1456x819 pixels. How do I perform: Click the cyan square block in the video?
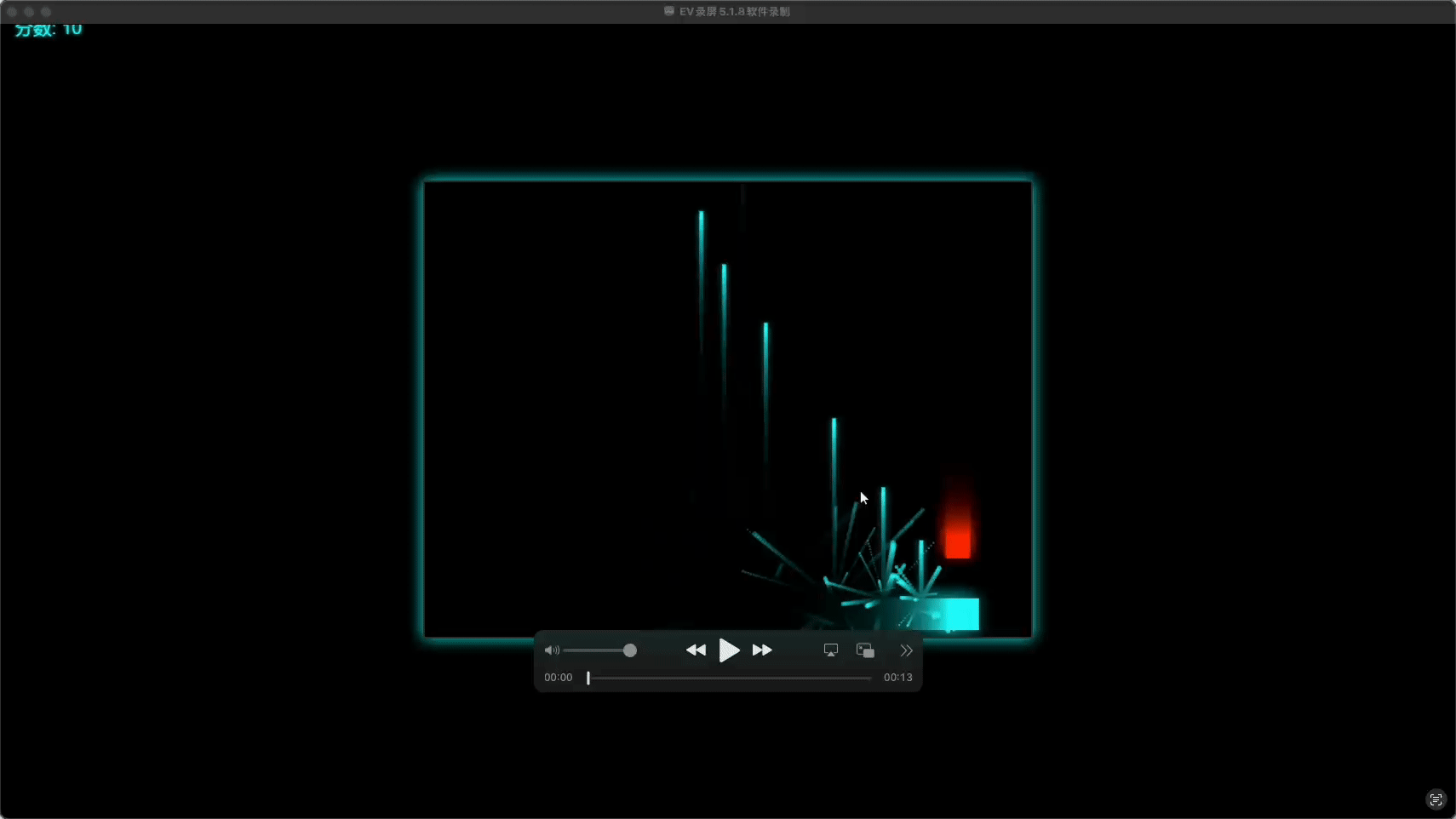tap(962, 614)
